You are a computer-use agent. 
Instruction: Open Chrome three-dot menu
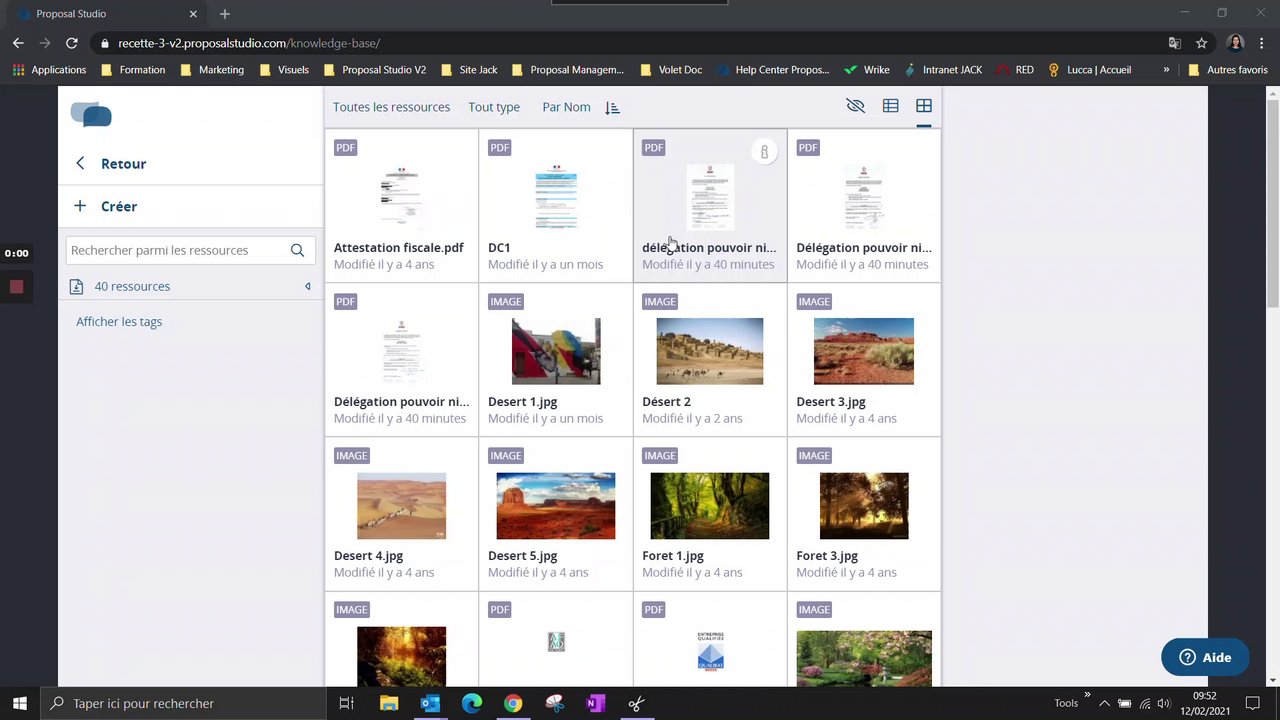point(1263,43)
